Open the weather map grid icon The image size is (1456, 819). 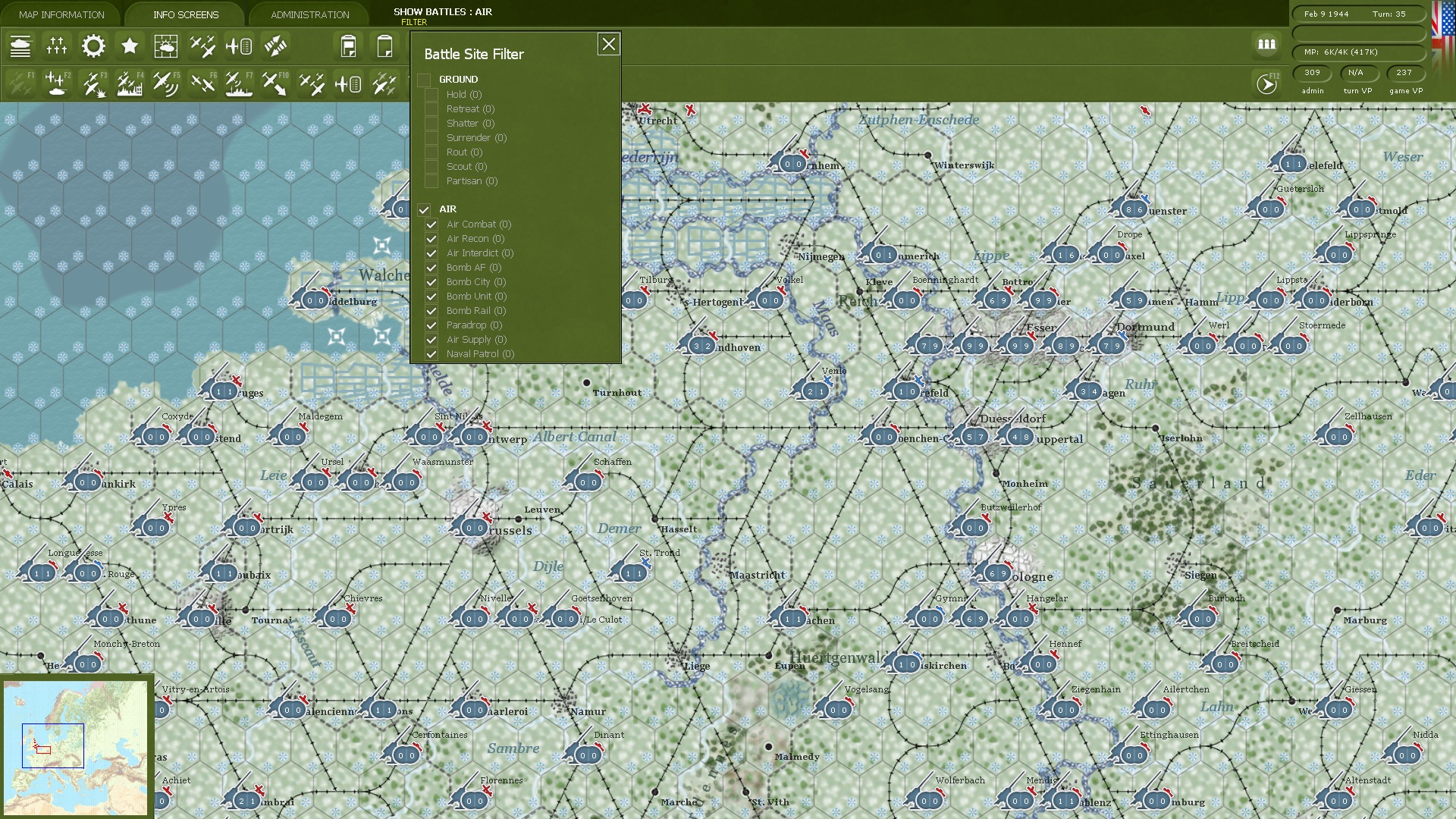(x=165, y=46)
